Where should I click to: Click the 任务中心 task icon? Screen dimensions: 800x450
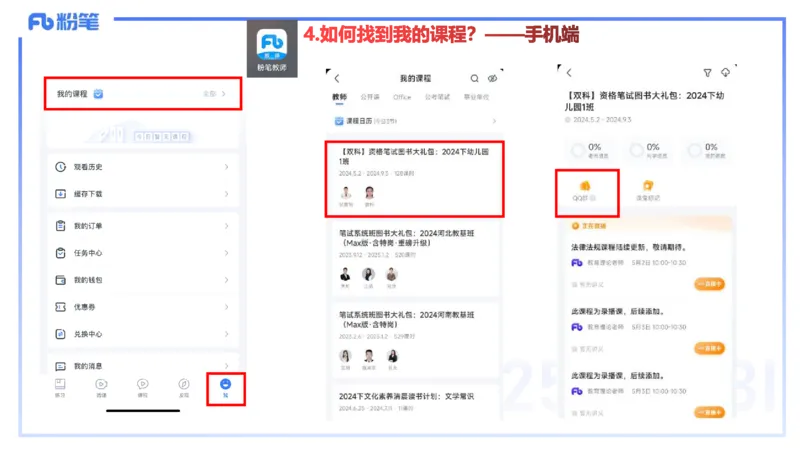pyautogui.click(x=60, y=253)
